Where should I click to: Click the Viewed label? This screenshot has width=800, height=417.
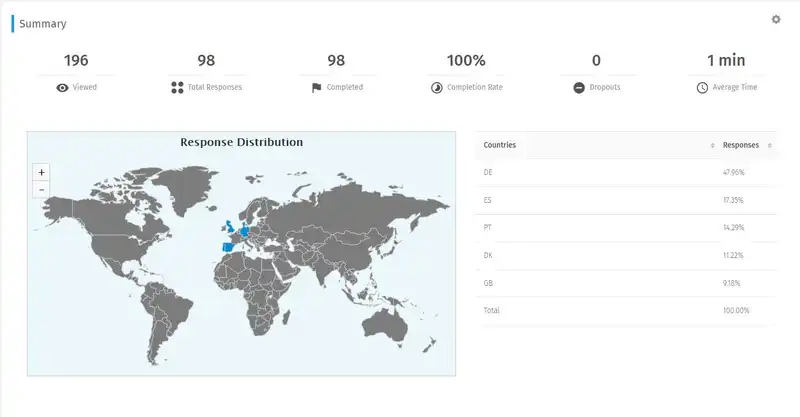tap(84, 87)
